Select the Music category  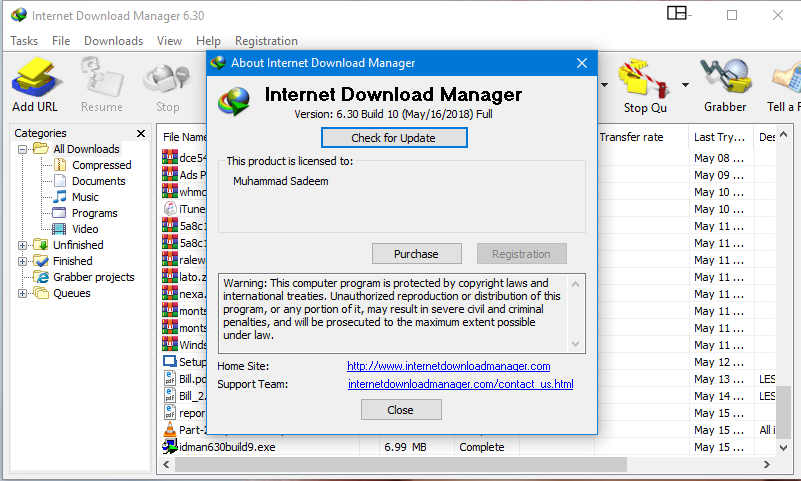(85, 197)
